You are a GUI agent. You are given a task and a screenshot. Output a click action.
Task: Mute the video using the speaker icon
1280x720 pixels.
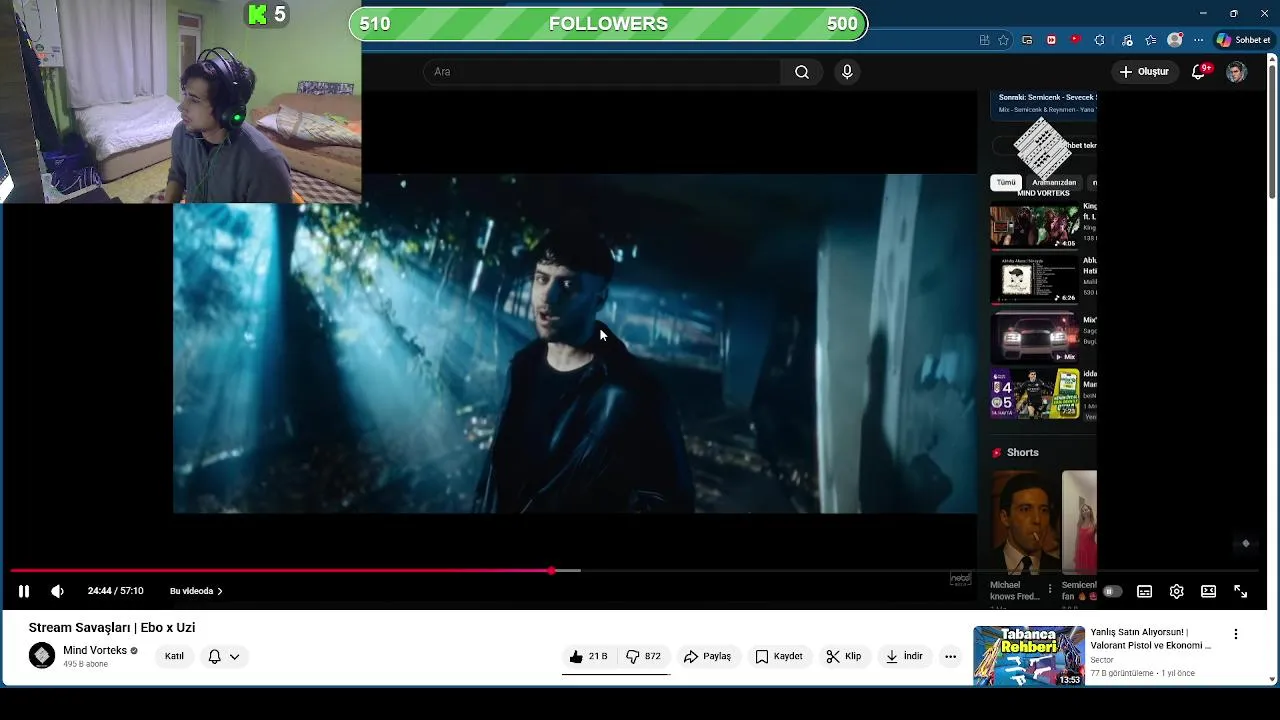point(57,591)
